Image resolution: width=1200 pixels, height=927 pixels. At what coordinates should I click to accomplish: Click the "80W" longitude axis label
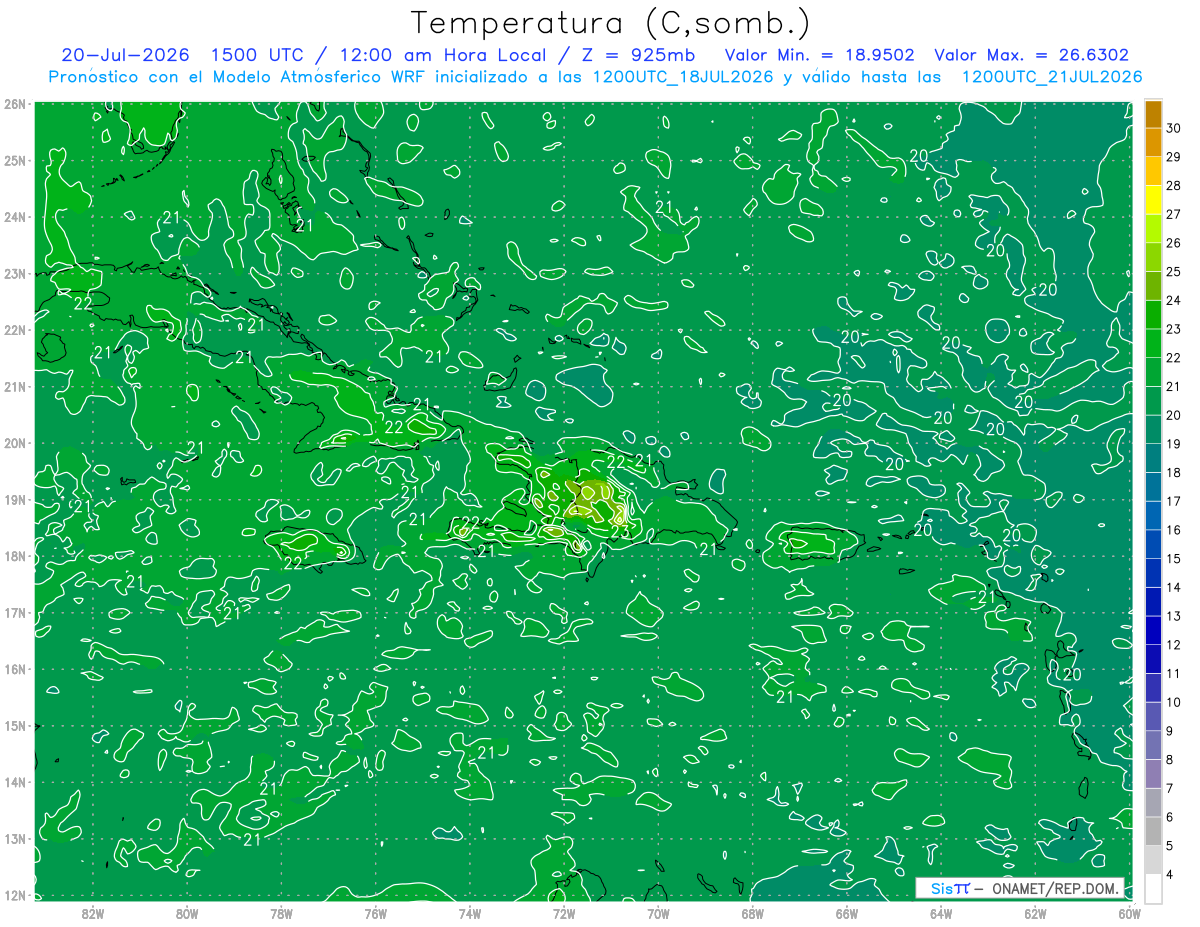tap(187, 913)
